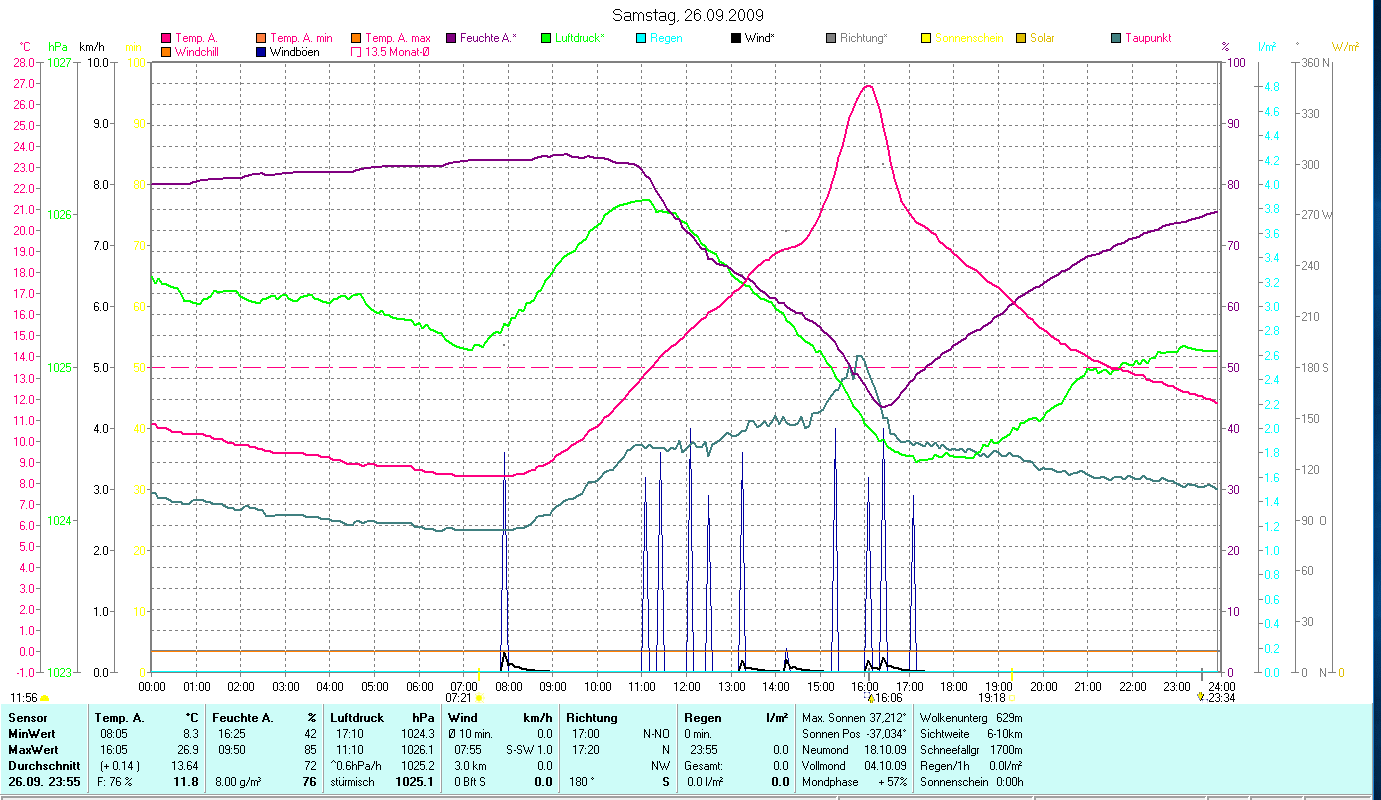This screenshot has height=800, width=1381.
Task: Click the Gesamt: rain total label
Action: pos(703,766)
